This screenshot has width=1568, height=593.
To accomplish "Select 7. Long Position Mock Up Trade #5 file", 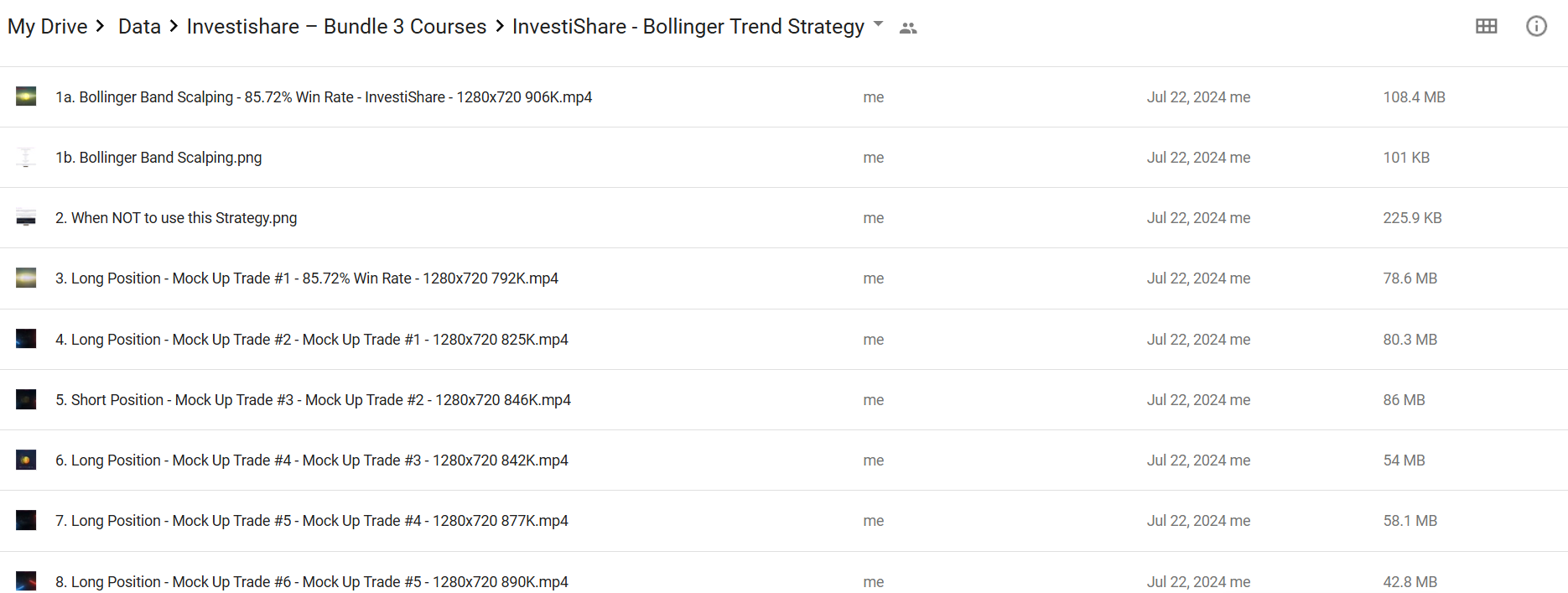I will [x=312, y=521].
